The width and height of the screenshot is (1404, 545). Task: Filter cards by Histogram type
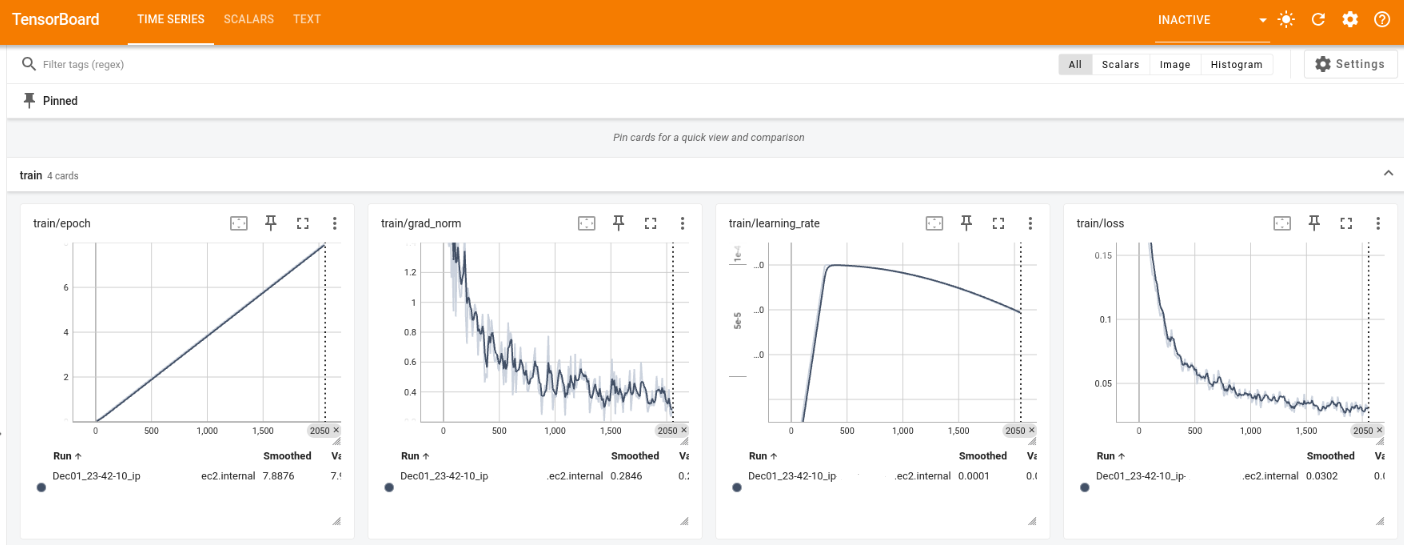1236,64
